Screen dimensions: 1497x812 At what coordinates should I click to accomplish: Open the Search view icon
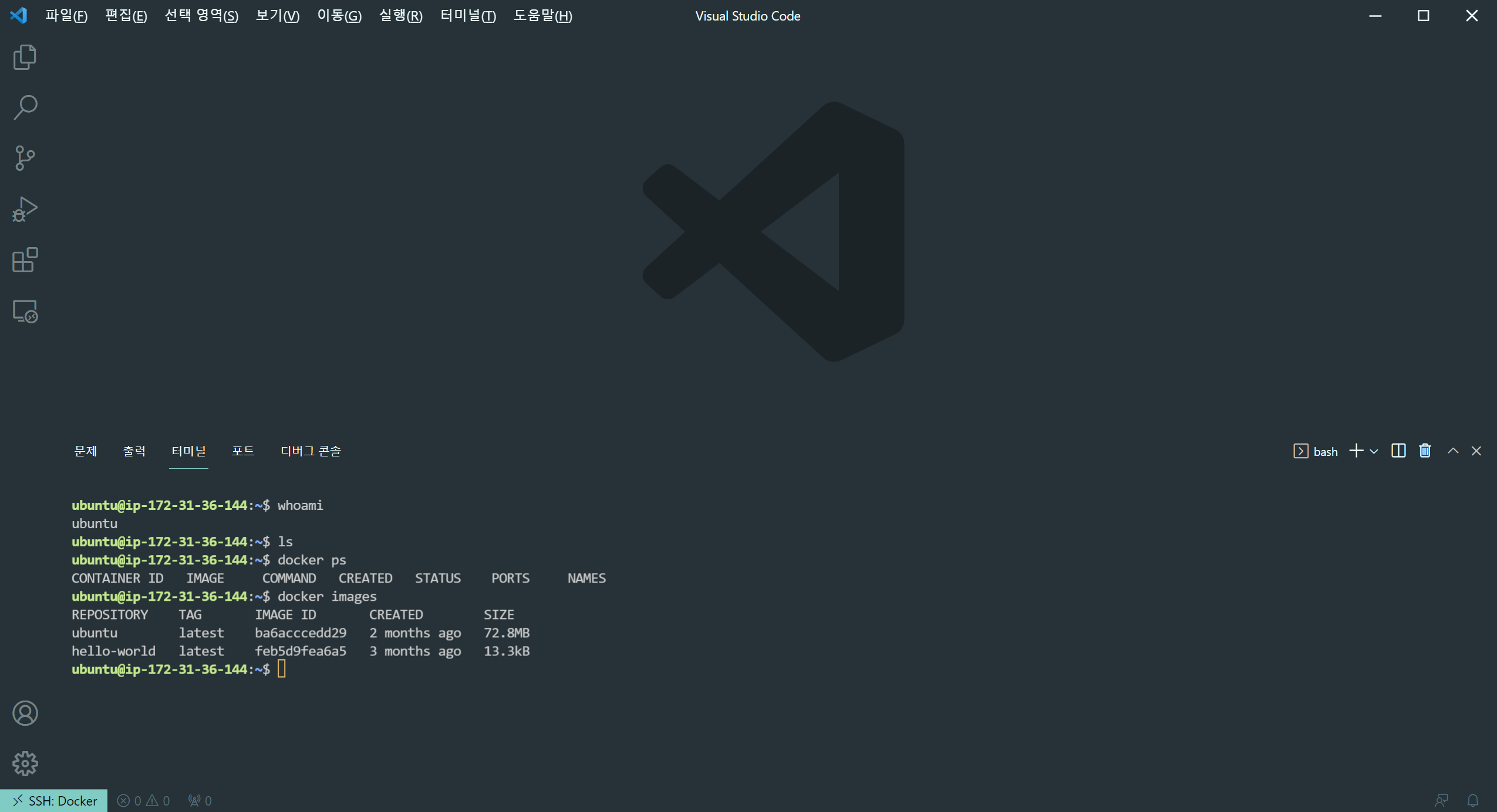(25, 108)
